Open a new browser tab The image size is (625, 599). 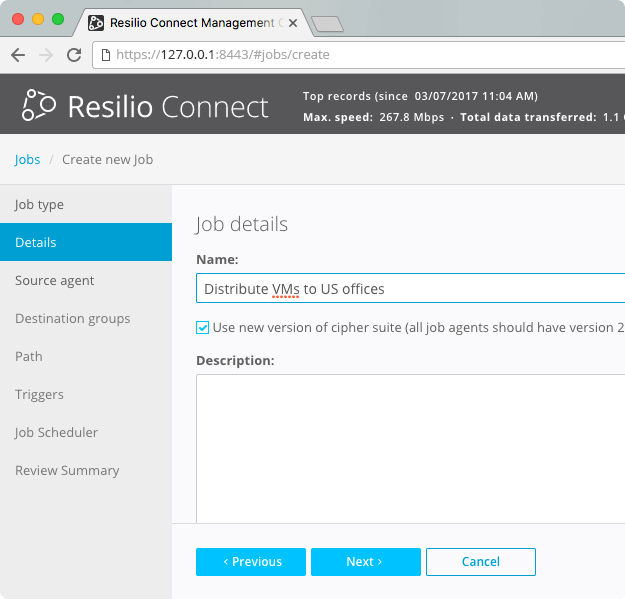point(327,24)
